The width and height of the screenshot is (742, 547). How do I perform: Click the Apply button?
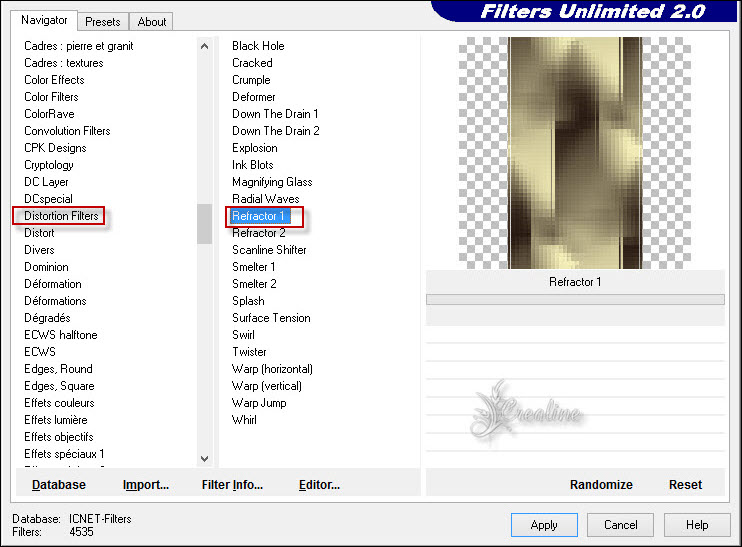pos(544,525)
